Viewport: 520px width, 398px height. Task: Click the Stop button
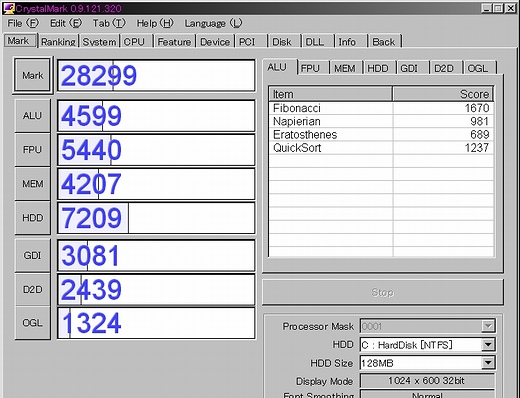point(383,292)
